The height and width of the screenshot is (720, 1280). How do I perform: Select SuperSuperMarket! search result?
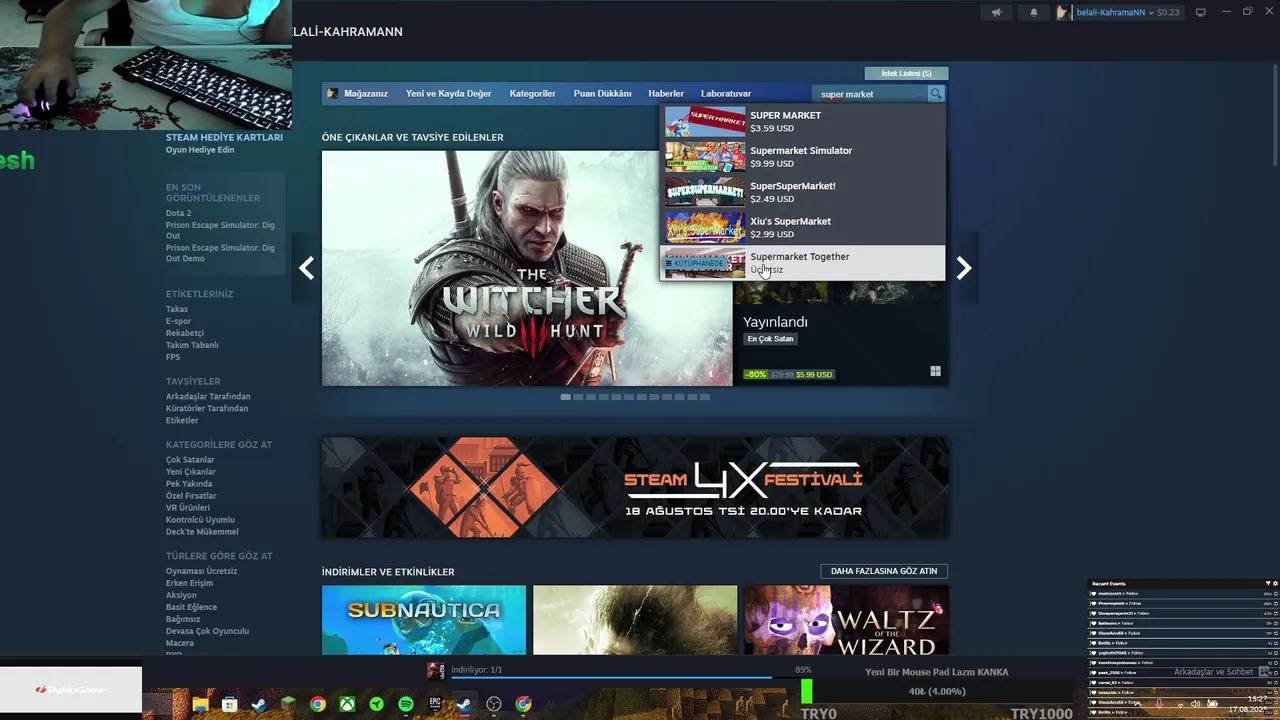802,192
